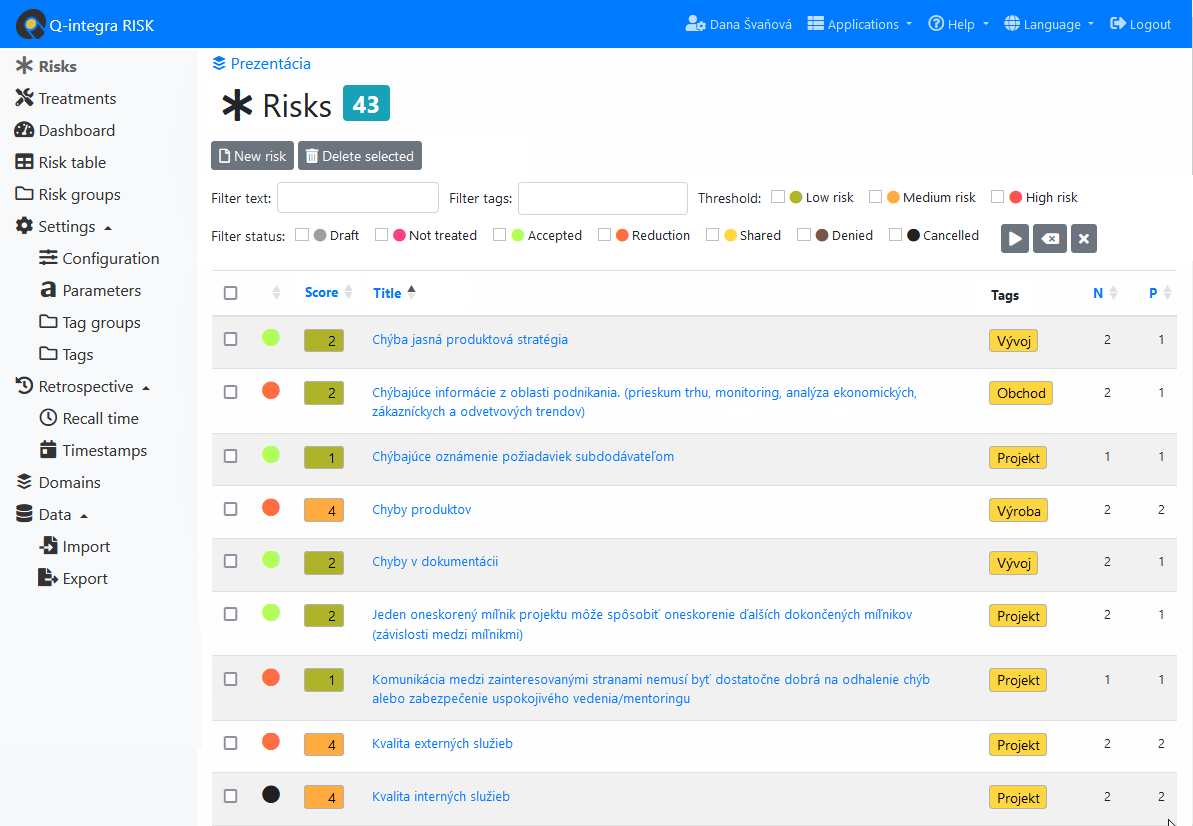
Task: Click the Q-integra RISK logo icon
Action: [x=30, y=24]
